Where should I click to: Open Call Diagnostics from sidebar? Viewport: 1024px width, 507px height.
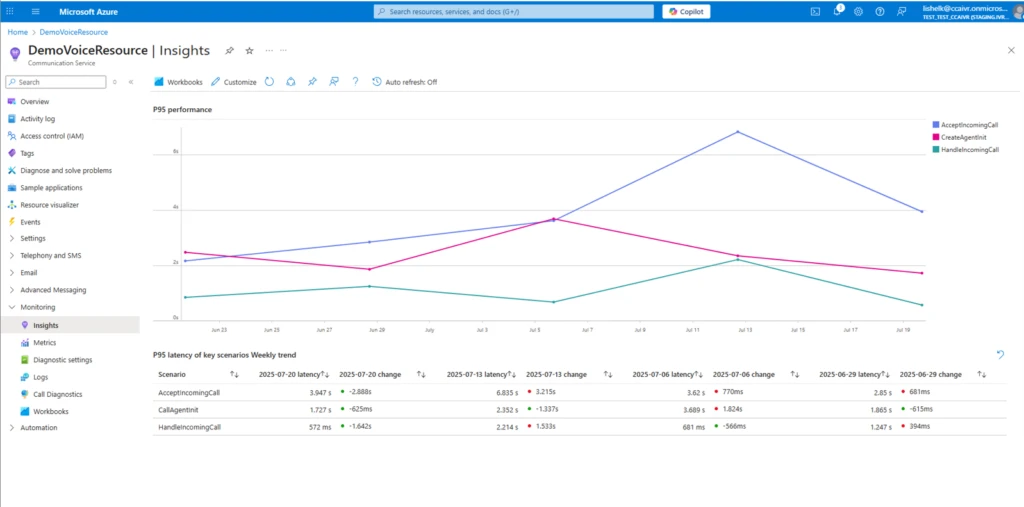(57, 394)
